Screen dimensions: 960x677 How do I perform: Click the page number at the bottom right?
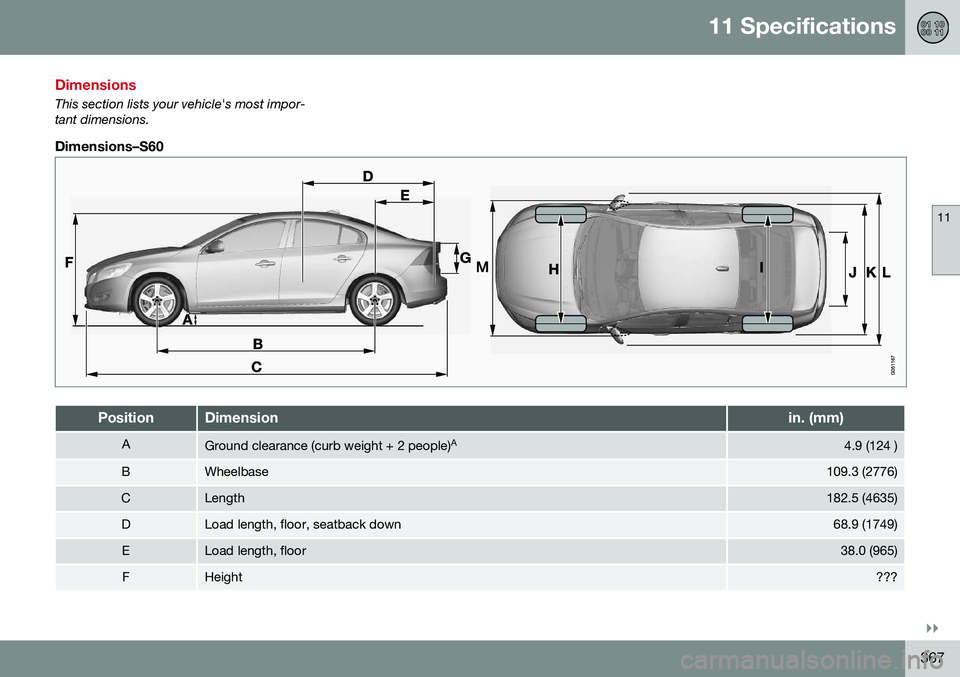932,657
